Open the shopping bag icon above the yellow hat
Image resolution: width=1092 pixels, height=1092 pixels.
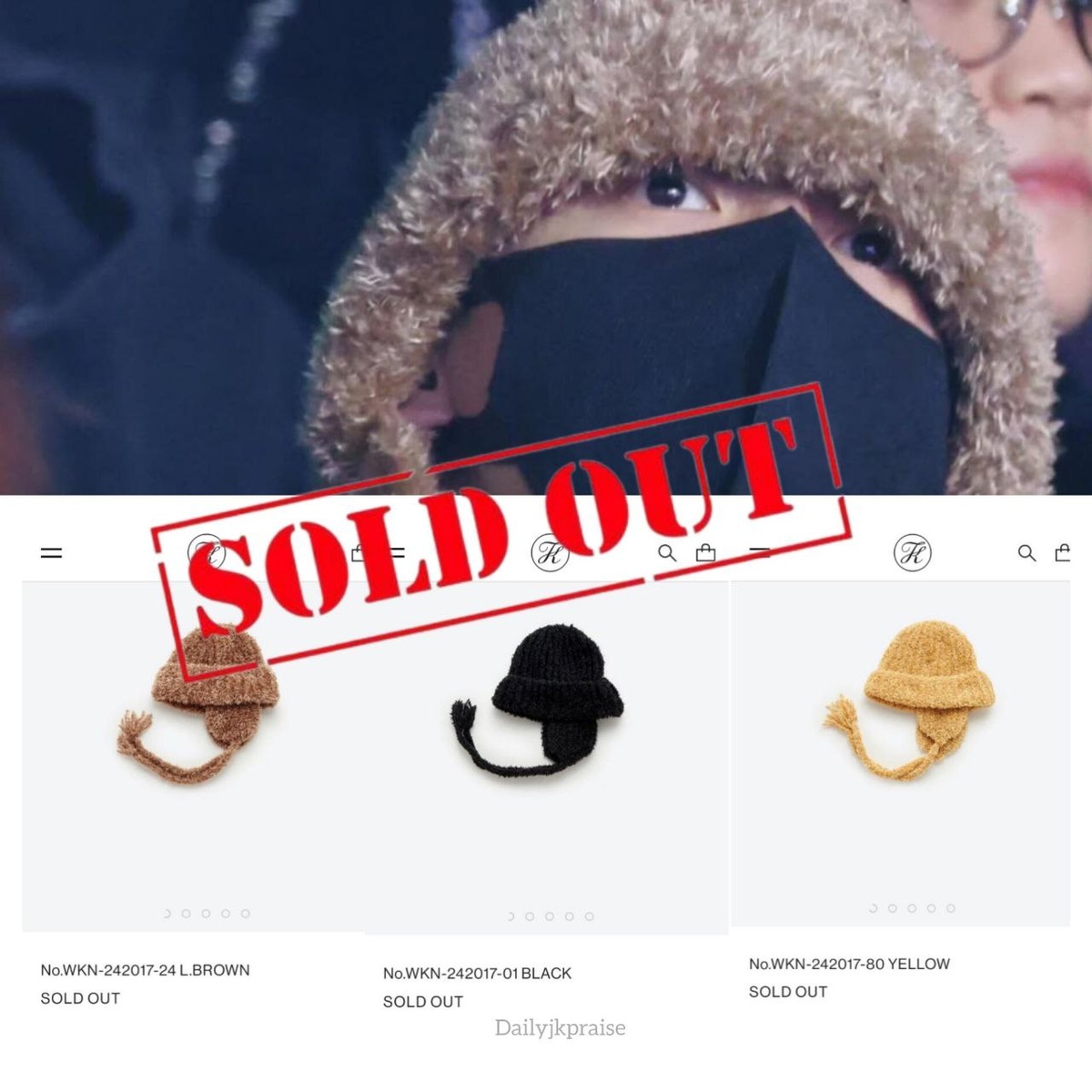(x=1062, y=552)
